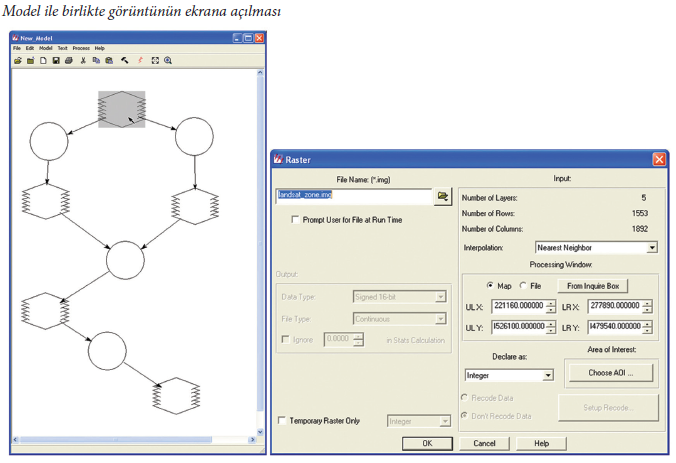Enable Prompt User for File at Run Time

pos(294,220)
